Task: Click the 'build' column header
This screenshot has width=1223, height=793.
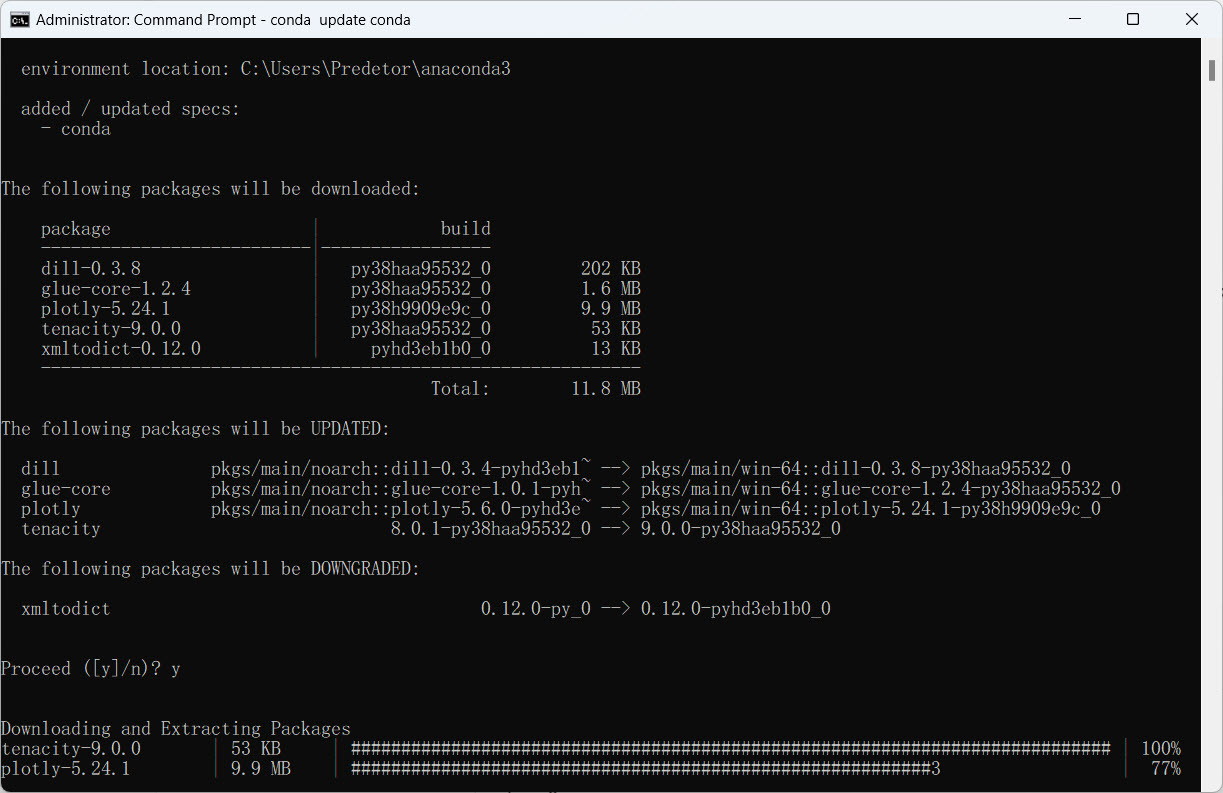Action: point(466,229)
